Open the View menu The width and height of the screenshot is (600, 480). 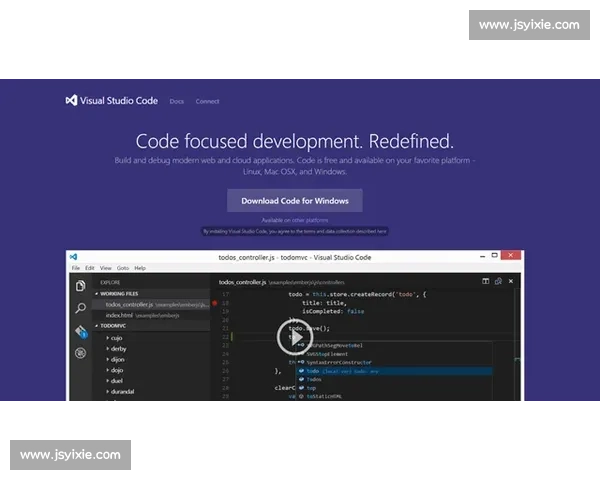coord(106,268)
